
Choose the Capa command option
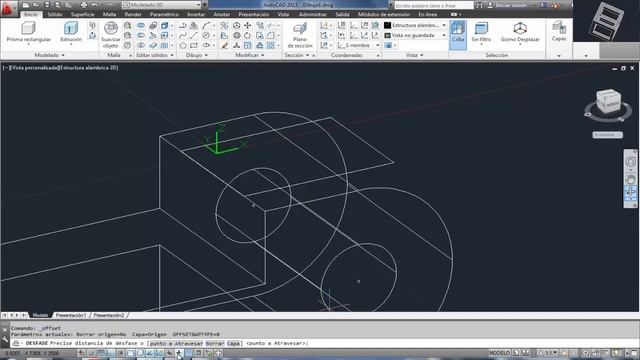click(x=233, y=343)
